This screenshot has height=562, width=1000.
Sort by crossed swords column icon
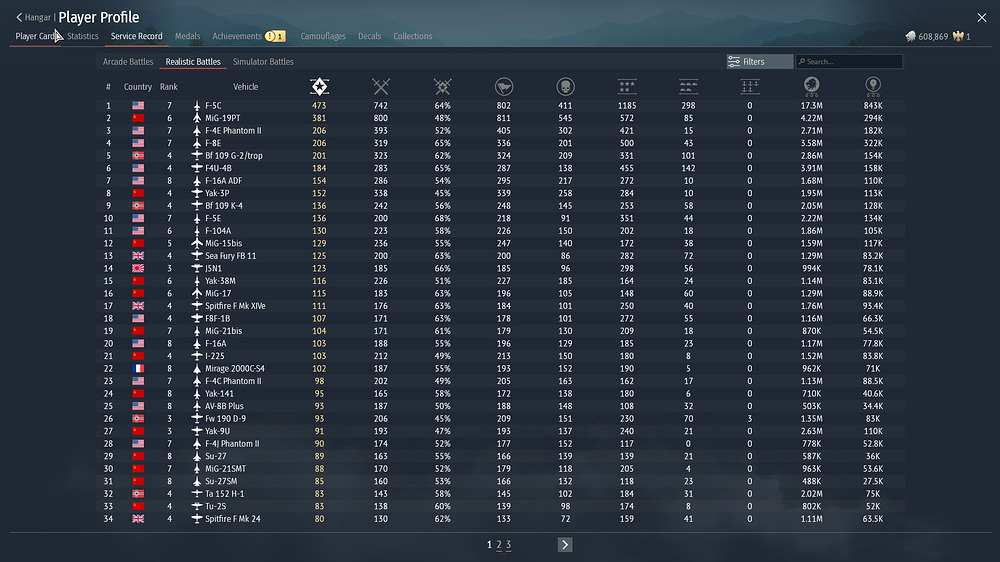click(x=381, y=86)
